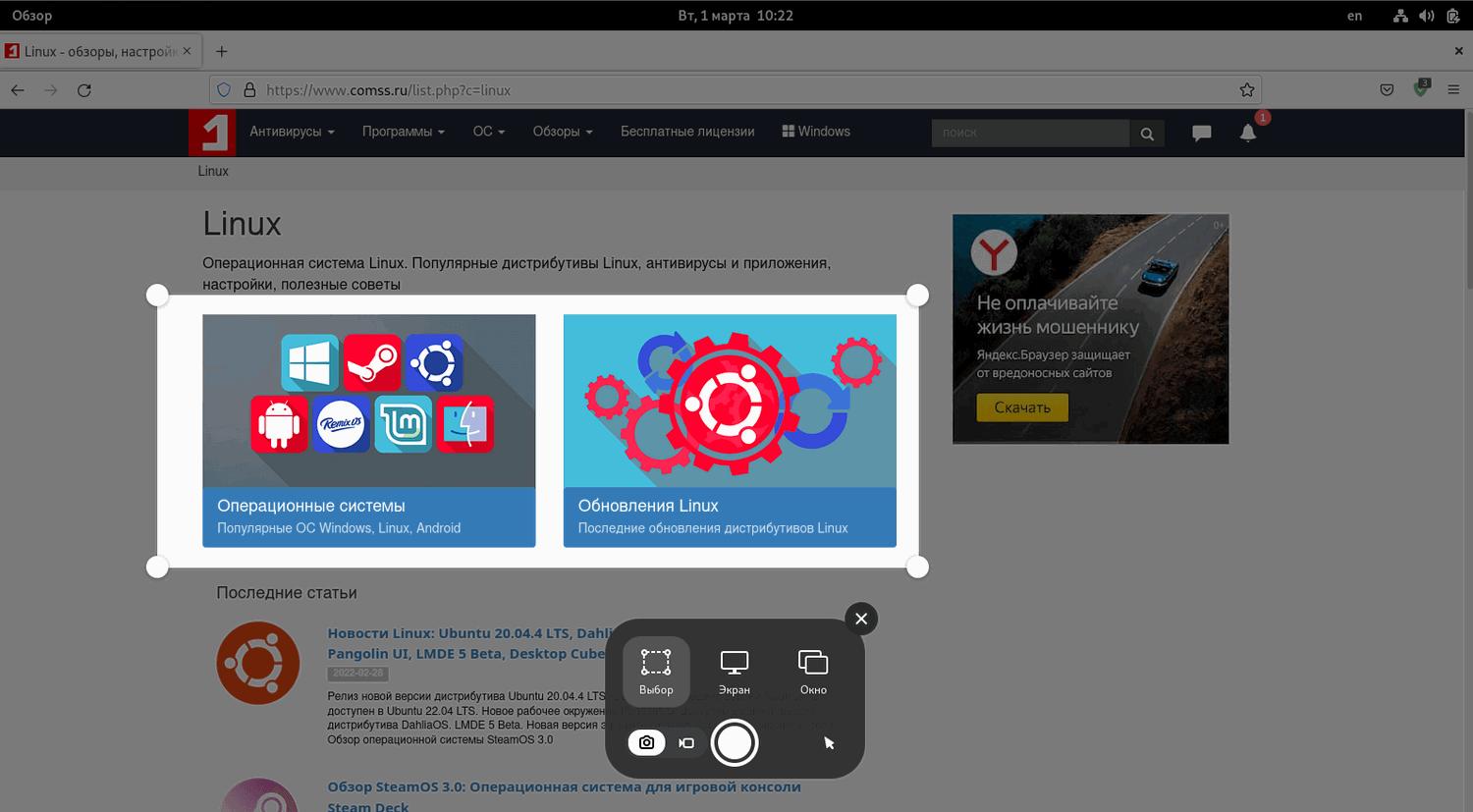Click the volume speaker icon

point(1427,16)
